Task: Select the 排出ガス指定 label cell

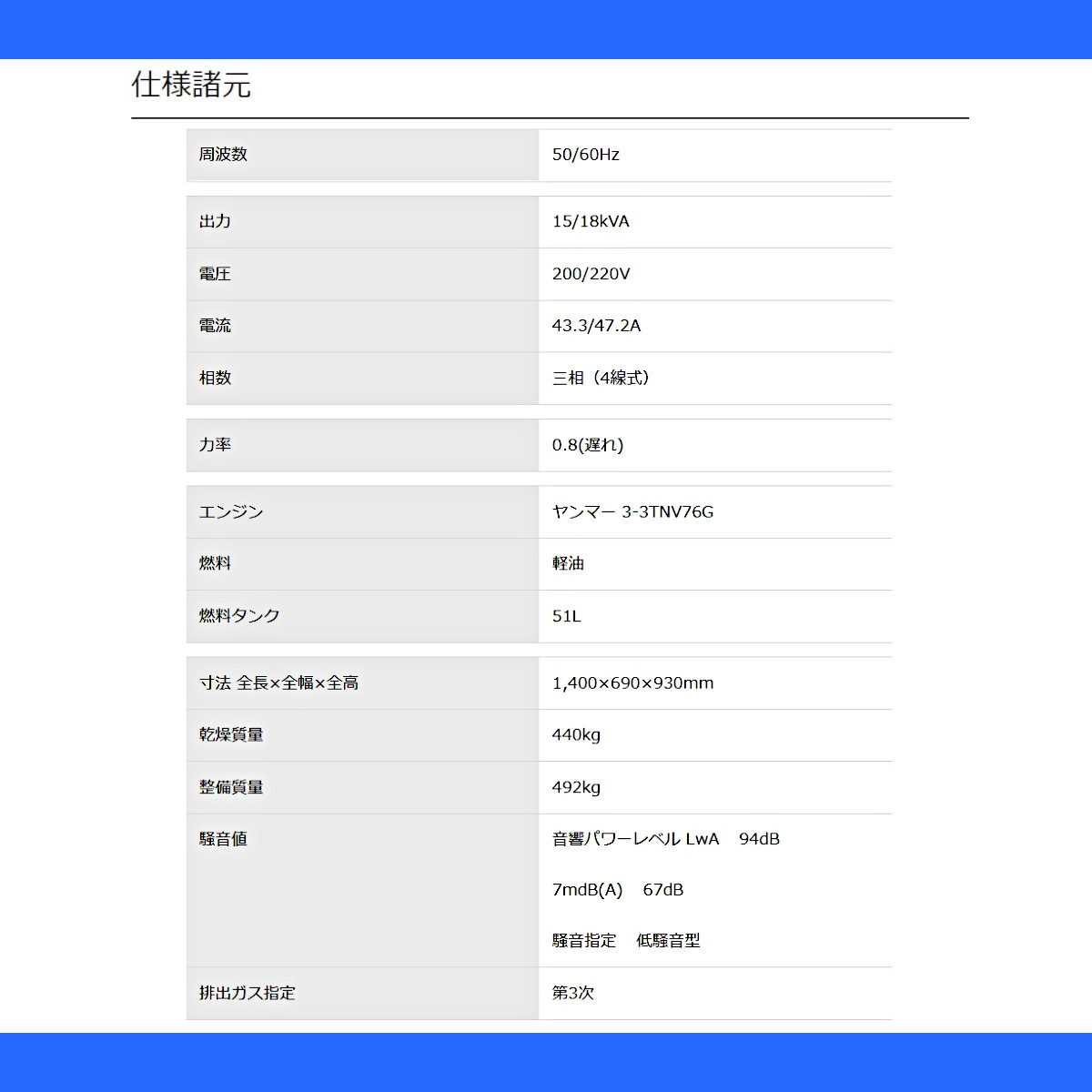Action: [x=362, y=994]
